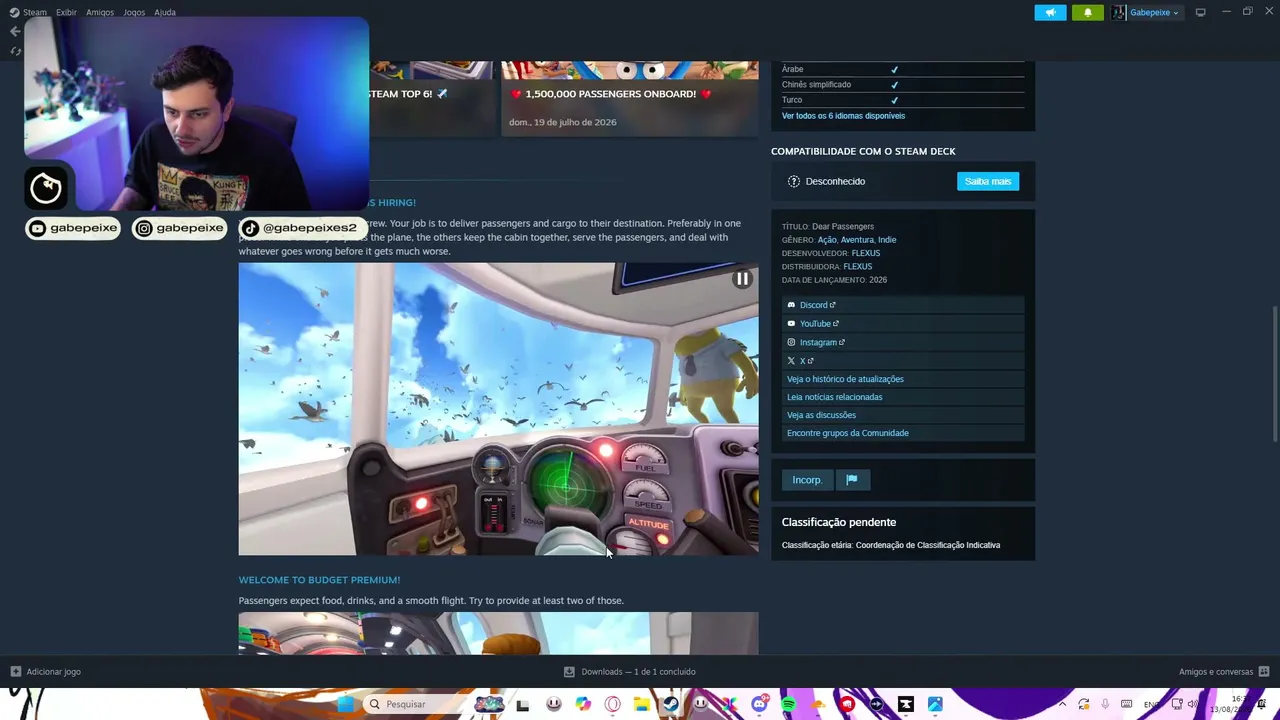Click the cockpit gameplay video

click(x=498, y=409)
